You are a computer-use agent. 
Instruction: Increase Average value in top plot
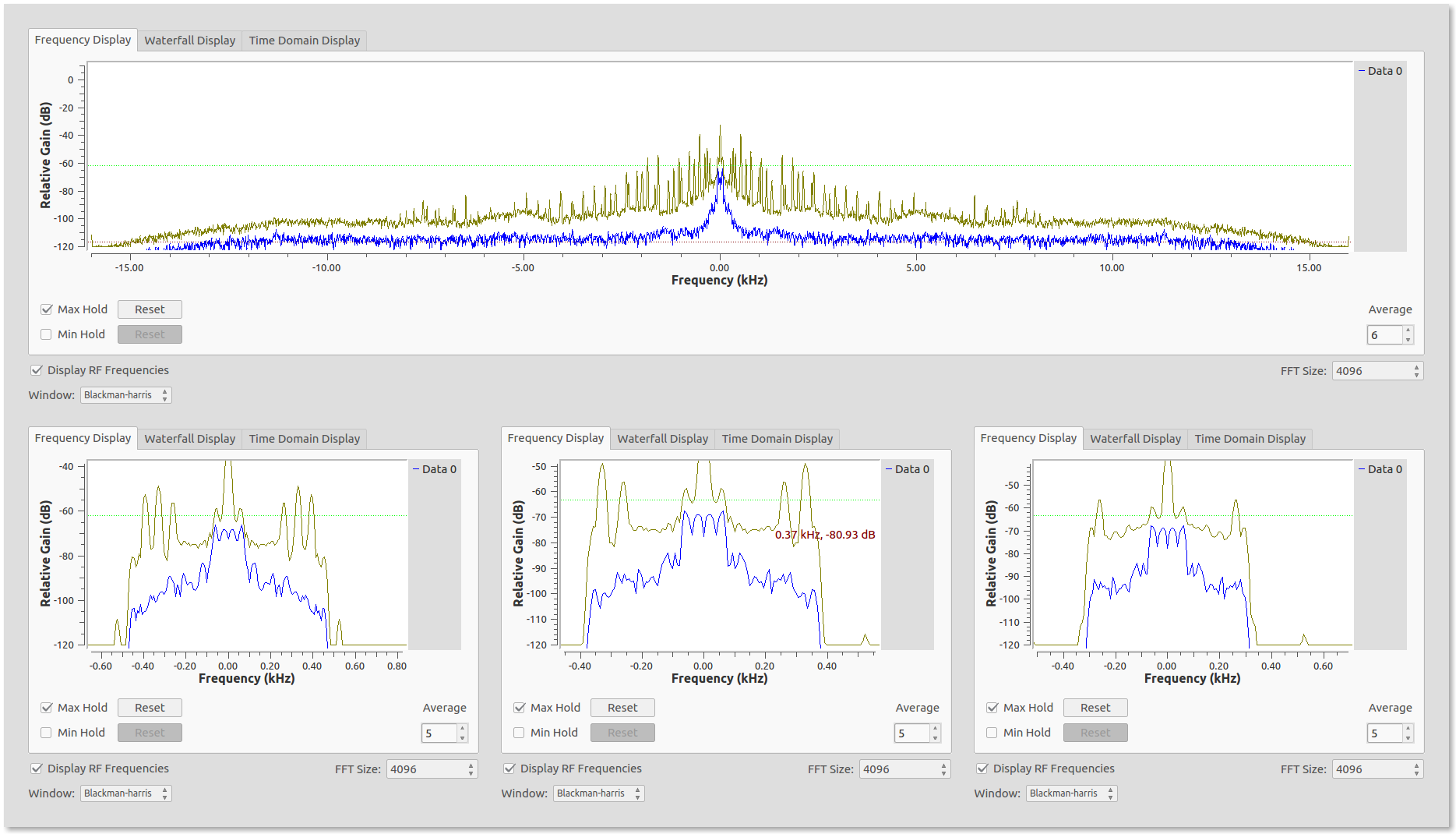[x=1408, y=330]
